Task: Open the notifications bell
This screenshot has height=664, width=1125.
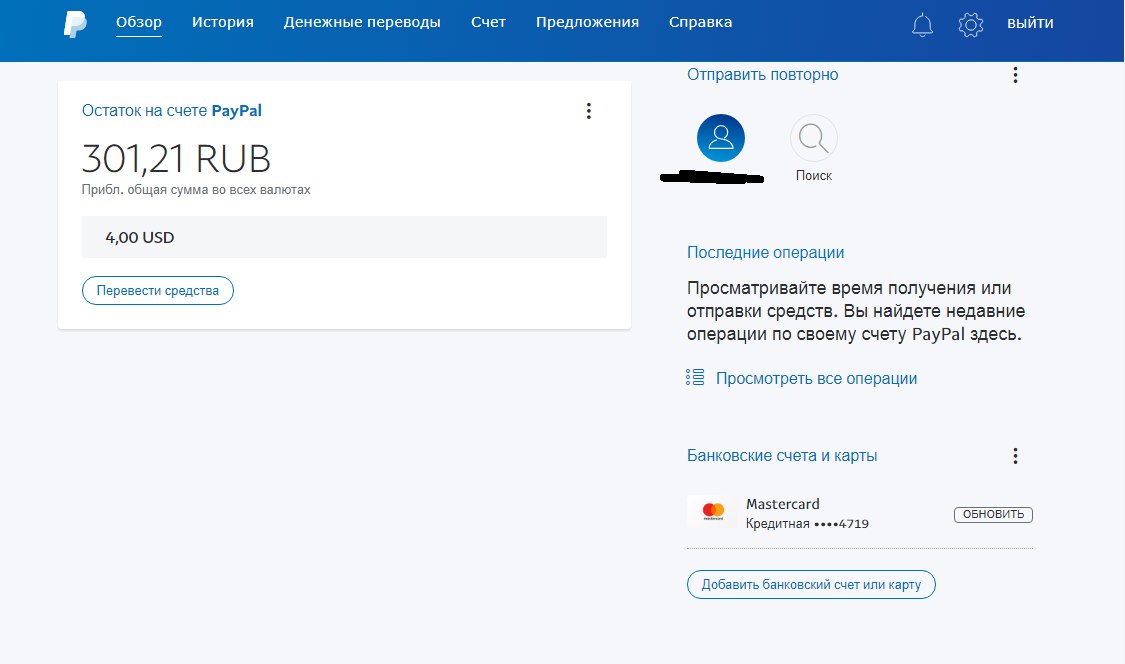Action: [922, 25]
